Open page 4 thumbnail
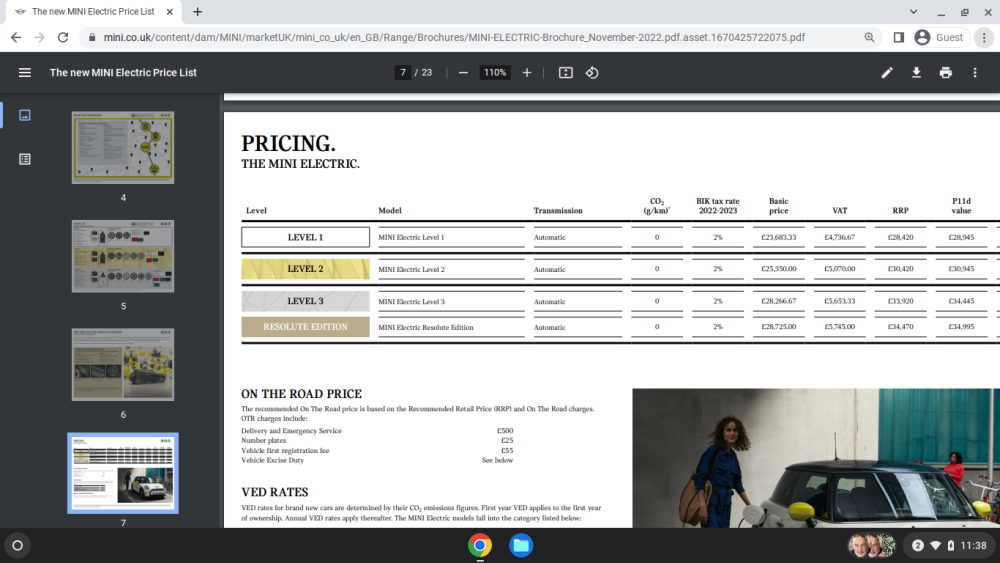Viewport: 1000px width, 563px height. (123, 148)
